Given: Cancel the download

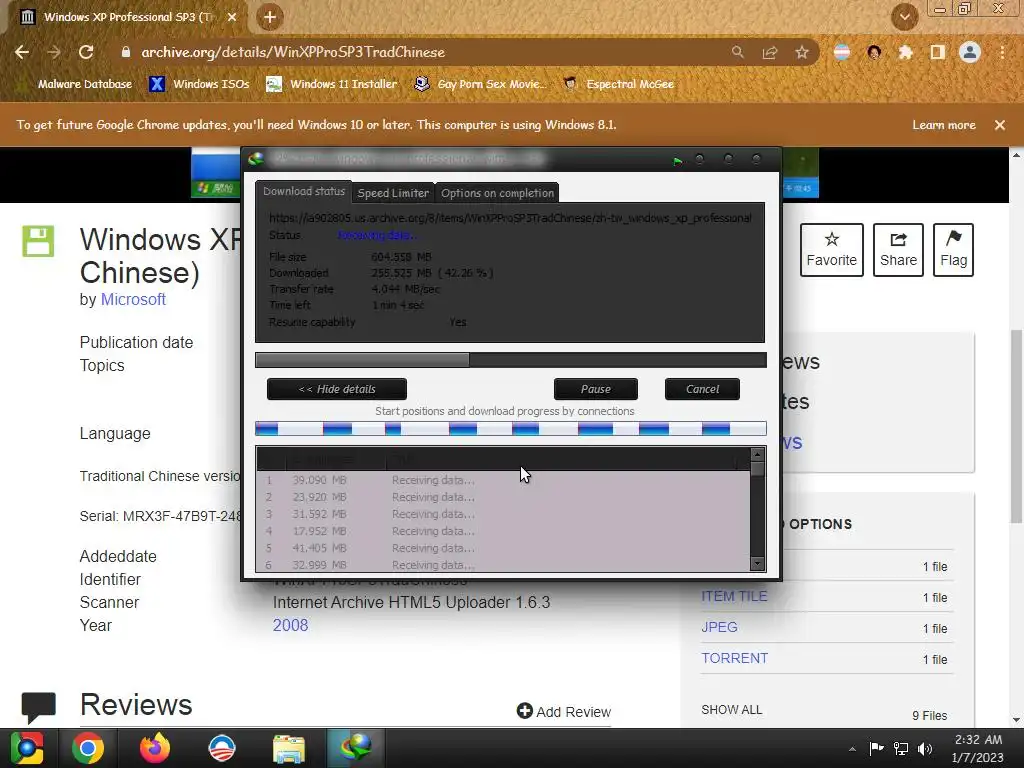Looking at the screenshot, I should (x=702, y=389).
